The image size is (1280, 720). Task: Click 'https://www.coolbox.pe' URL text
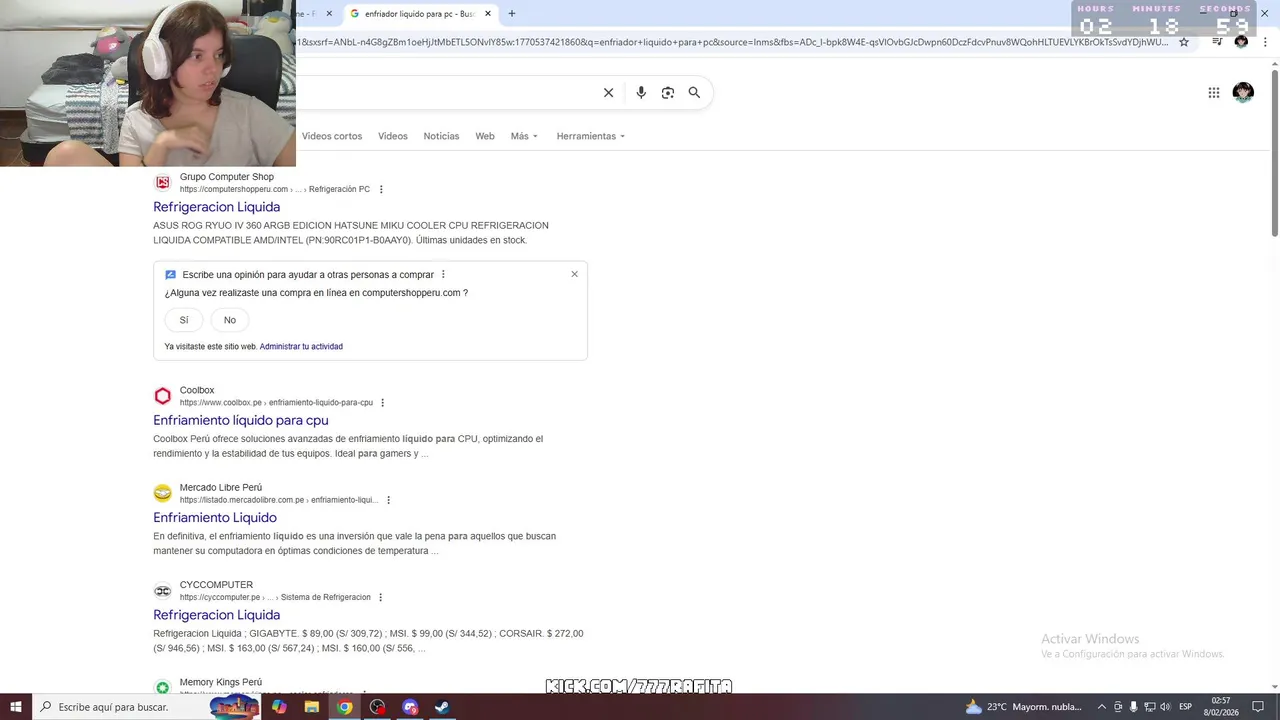[221, 403]
